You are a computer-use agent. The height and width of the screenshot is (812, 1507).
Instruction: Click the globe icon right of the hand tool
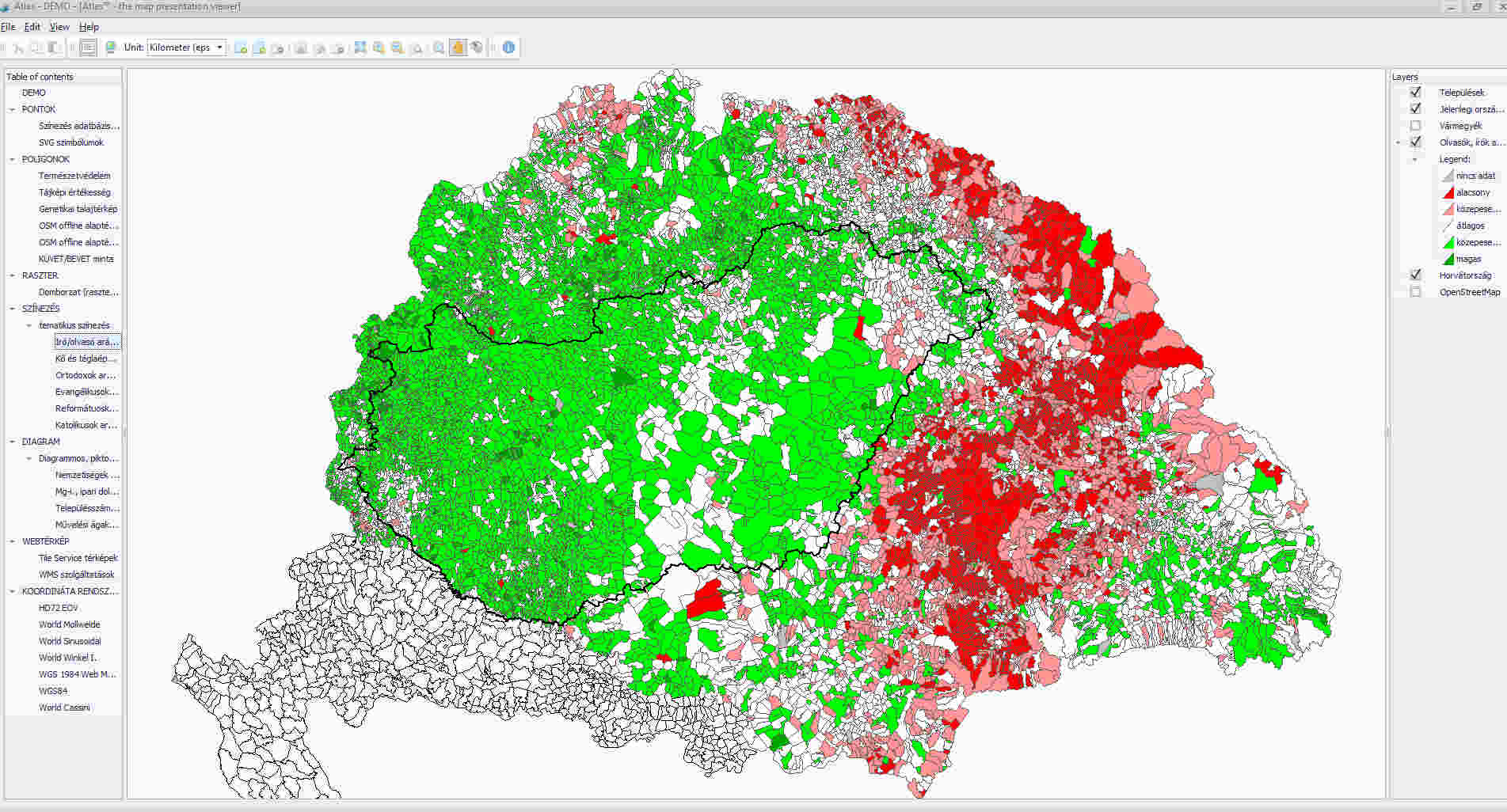477,47
